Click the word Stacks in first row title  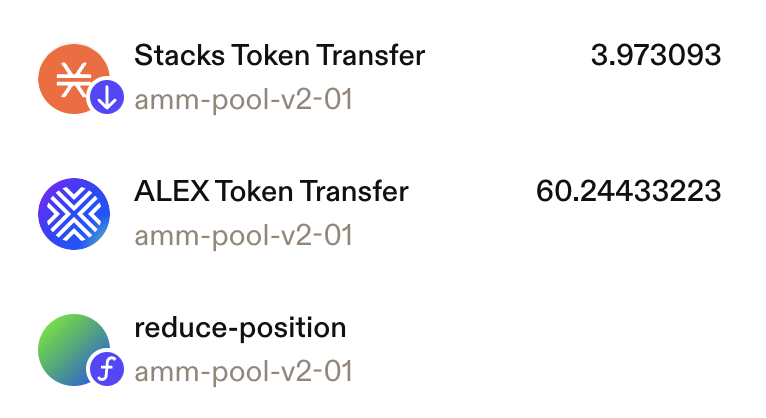180,55
